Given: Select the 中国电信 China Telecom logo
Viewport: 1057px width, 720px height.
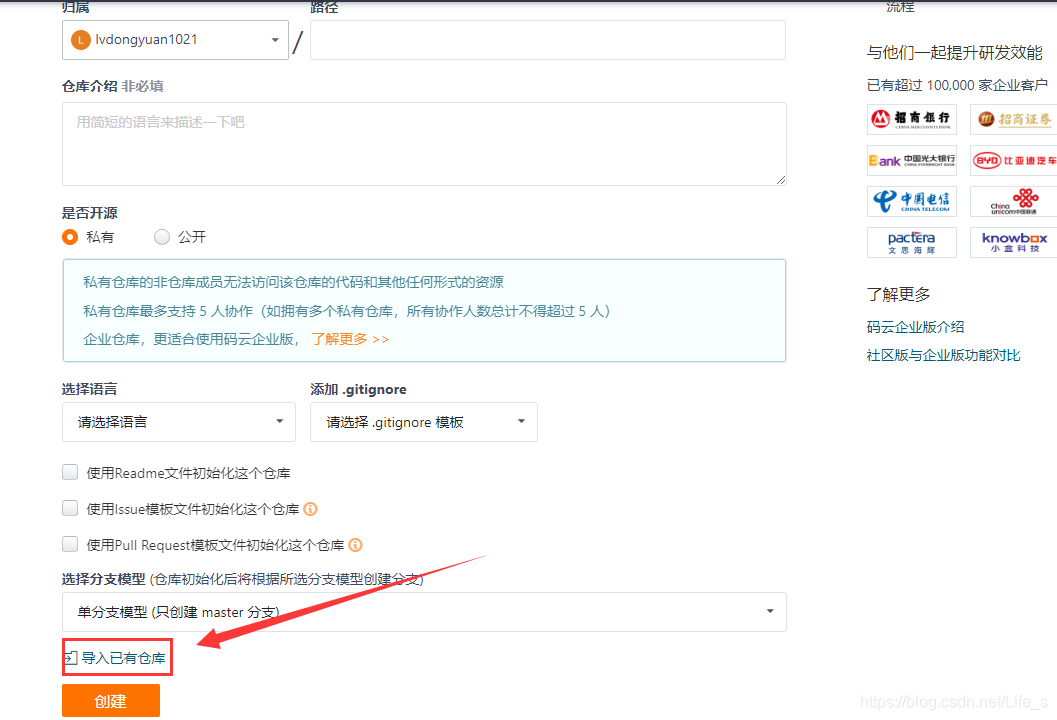Looking at the screenshot, I should [911, 201].
